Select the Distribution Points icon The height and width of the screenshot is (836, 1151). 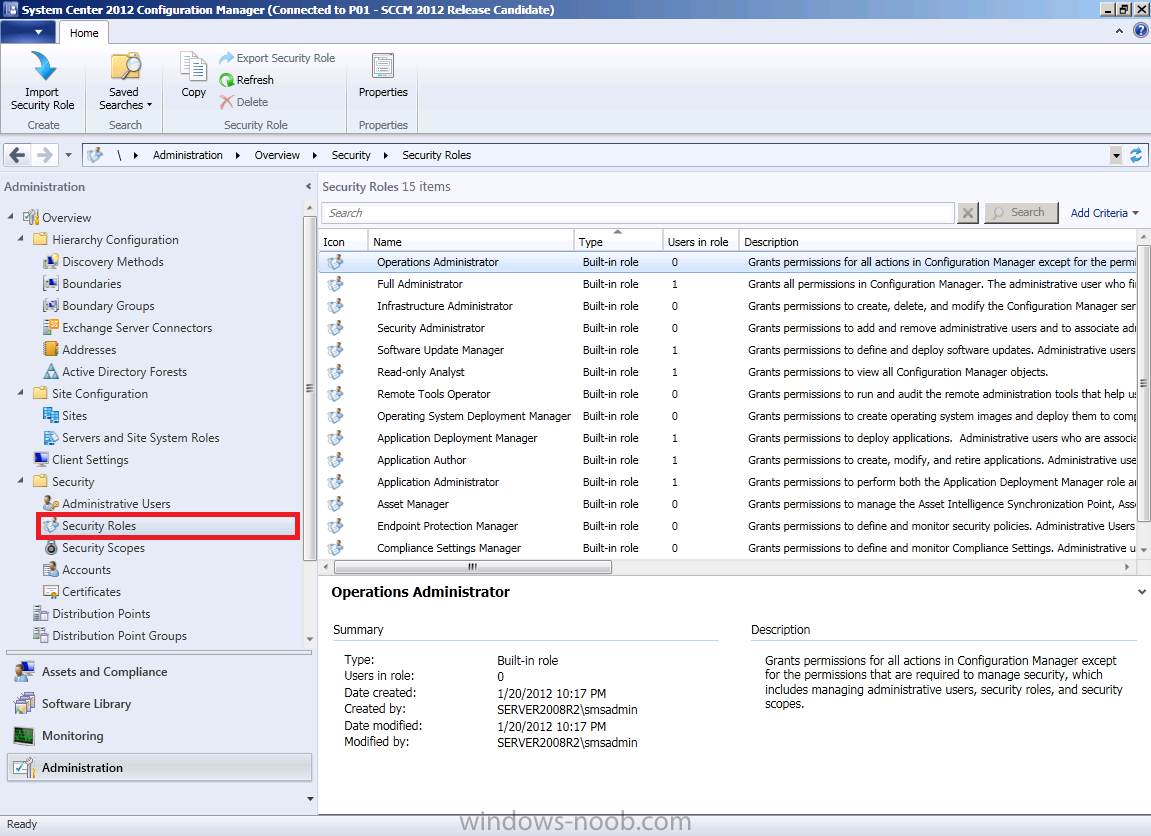(x=41, y=614)
